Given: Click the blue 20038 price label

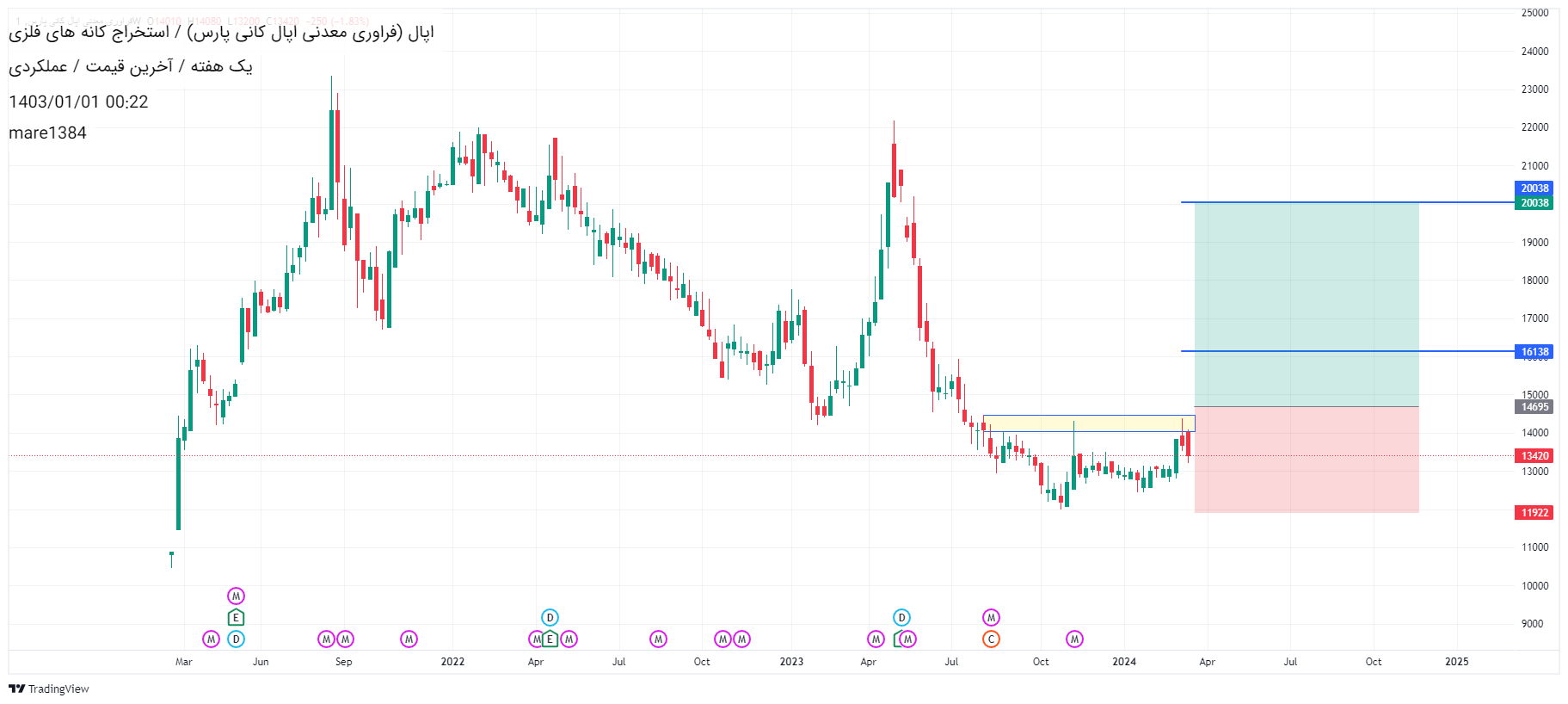Looking at the screenshot, I should coord(1534,188).
